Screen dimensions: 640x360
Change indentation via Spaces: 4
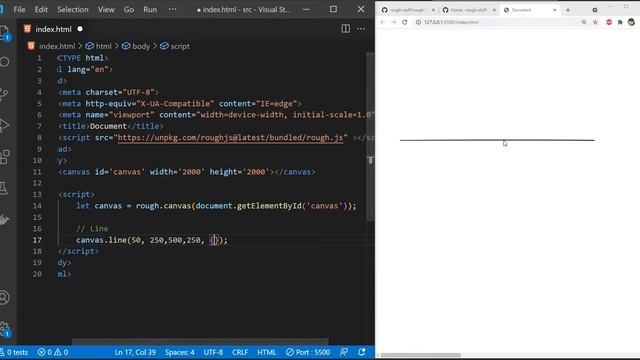tap(180, 352)
